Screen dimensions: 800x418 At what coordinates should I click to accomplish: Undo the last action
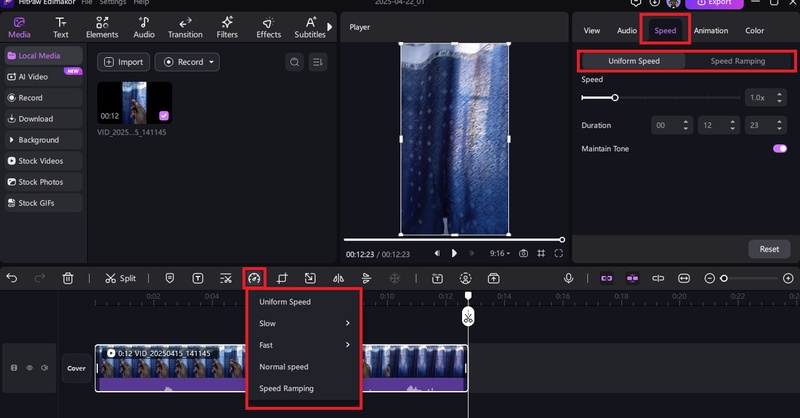pyautogui.click(x=12, y=278)
